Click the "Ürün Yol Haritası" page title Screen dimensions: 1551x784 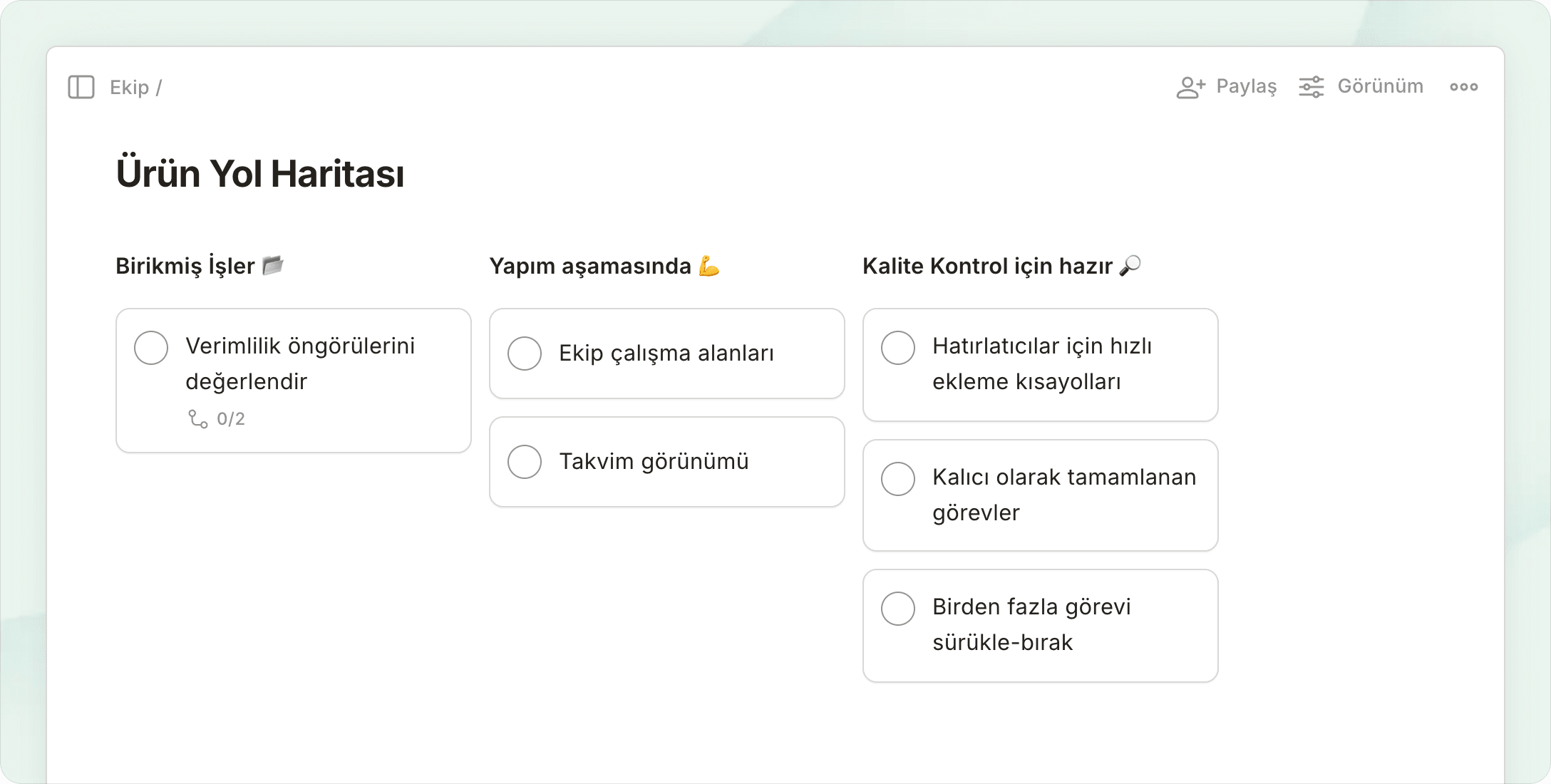point(260,174)
